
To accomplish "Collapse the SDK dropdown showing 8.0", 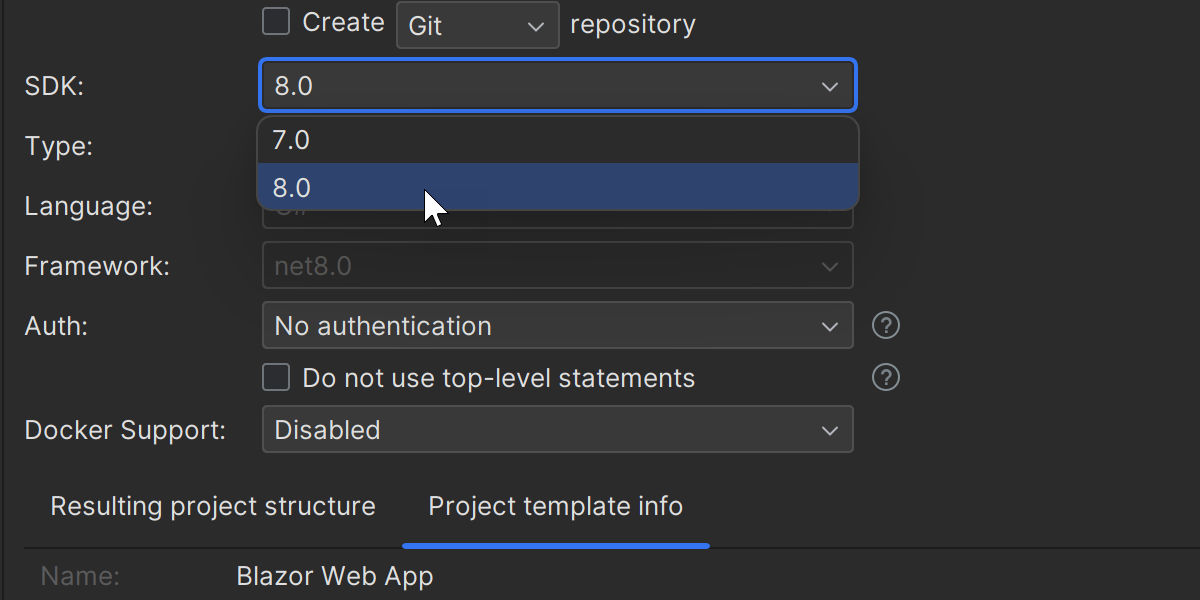I will [557, 86].
